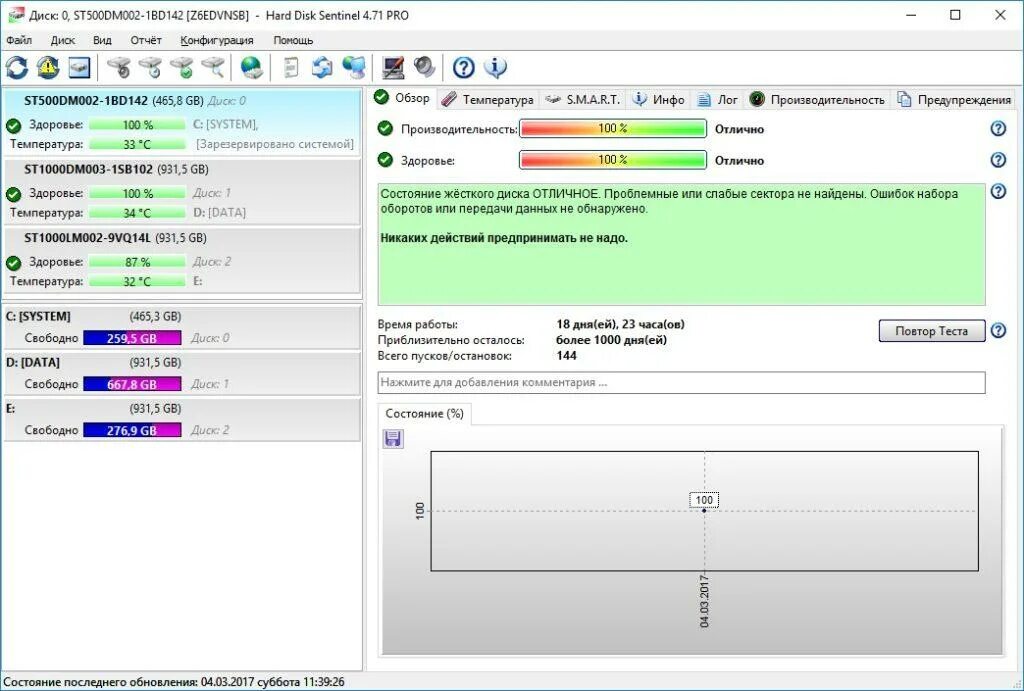
Task: Click the floppy save icon above the chart
Action: pyautogui.click(x=392, y=438)
